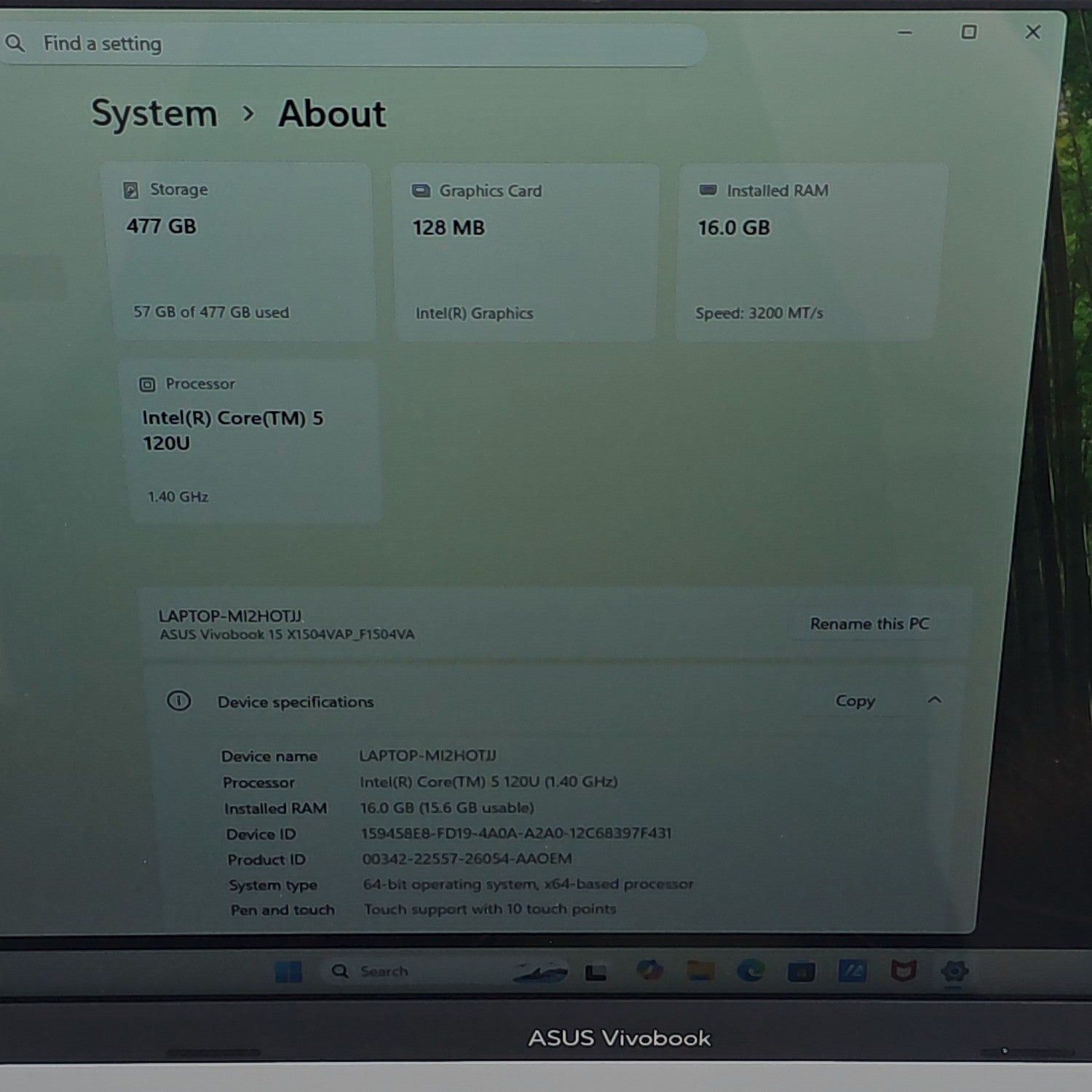Select the Device ID value
The height and width of the screenshot is (1092, 1092).
click(x=516, y=834)
